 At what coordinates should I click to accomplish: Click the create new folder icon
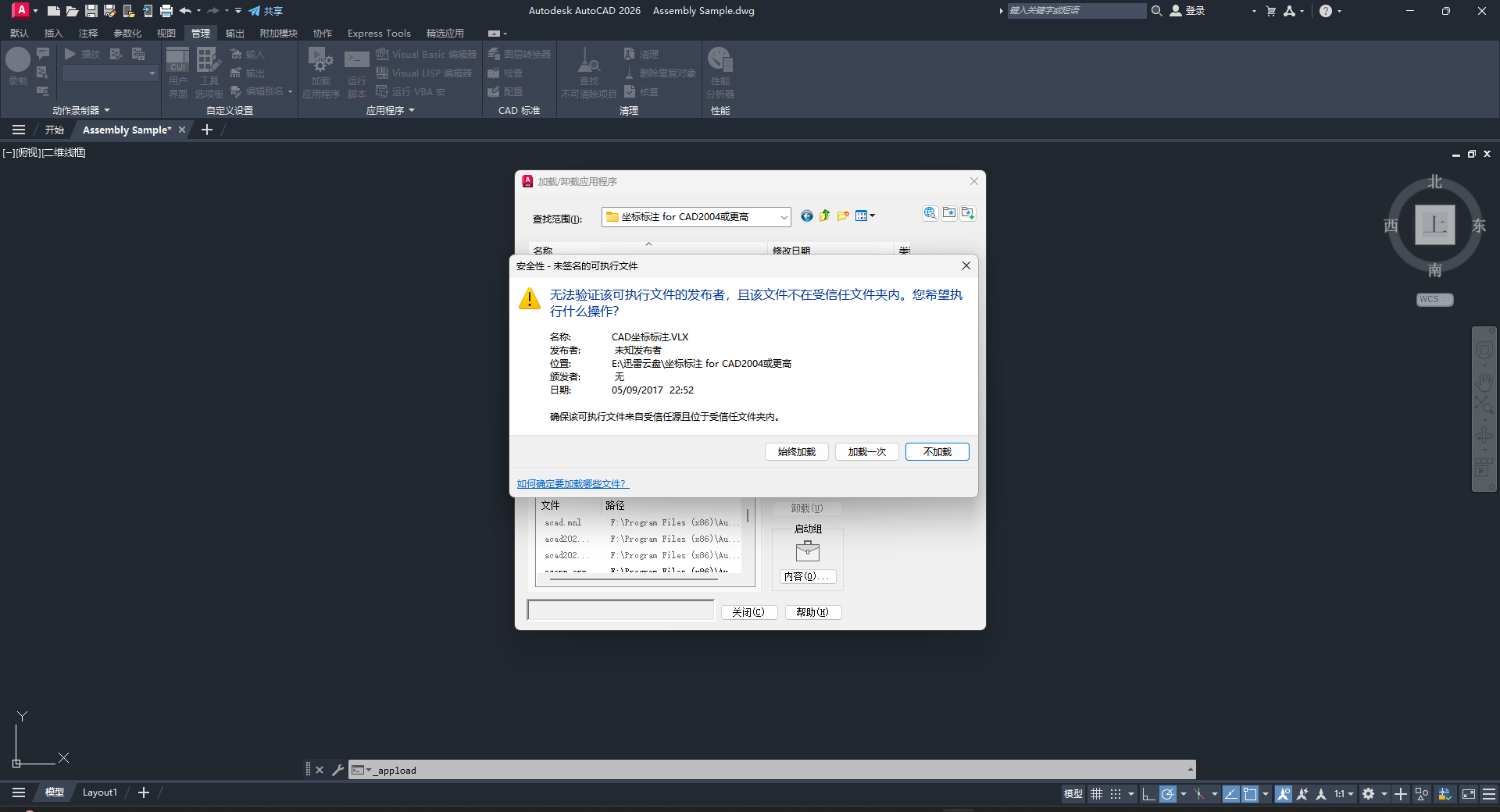coord(843,216)
